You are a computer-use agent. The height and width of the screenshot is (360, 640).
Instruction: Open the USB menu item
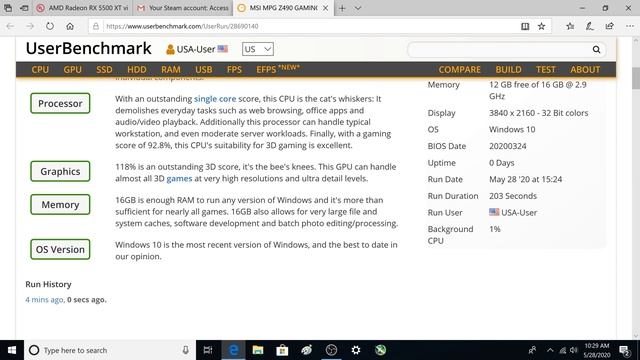point(204,69)
